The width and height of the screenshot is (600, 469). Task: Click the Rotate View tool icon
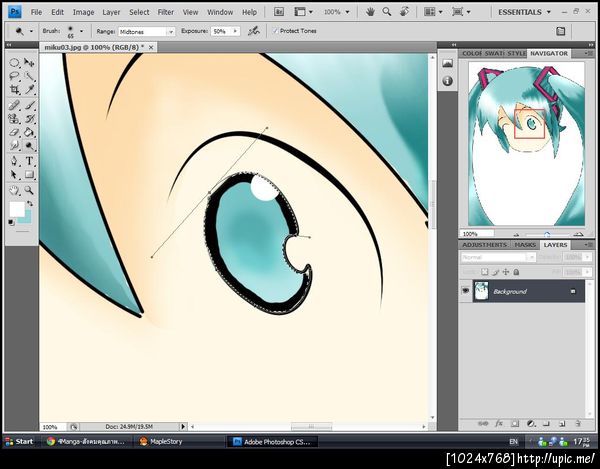point(404,12)
